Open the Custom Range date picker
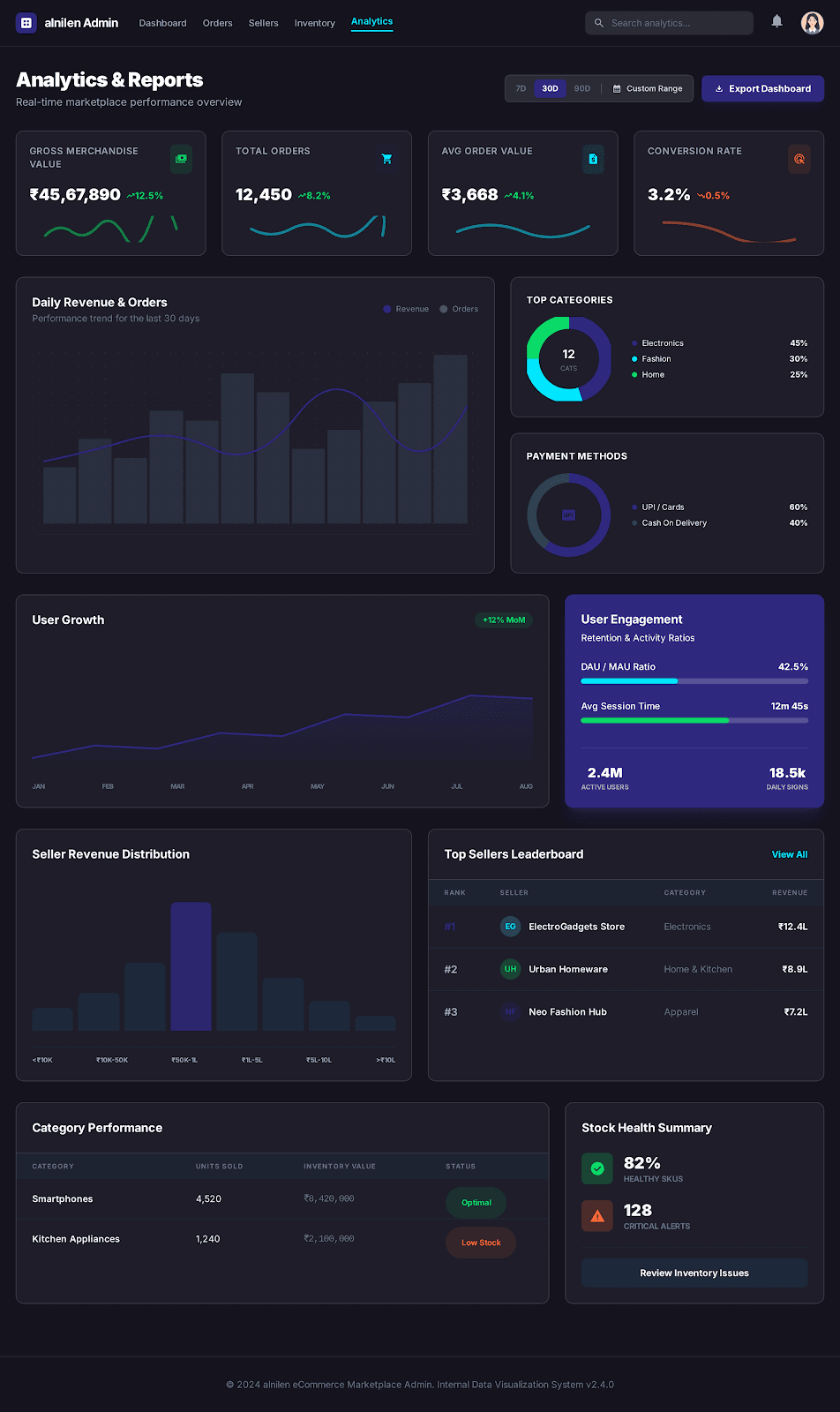The height and width of the screenshot is (1412, 840). [x=648, y=88]
